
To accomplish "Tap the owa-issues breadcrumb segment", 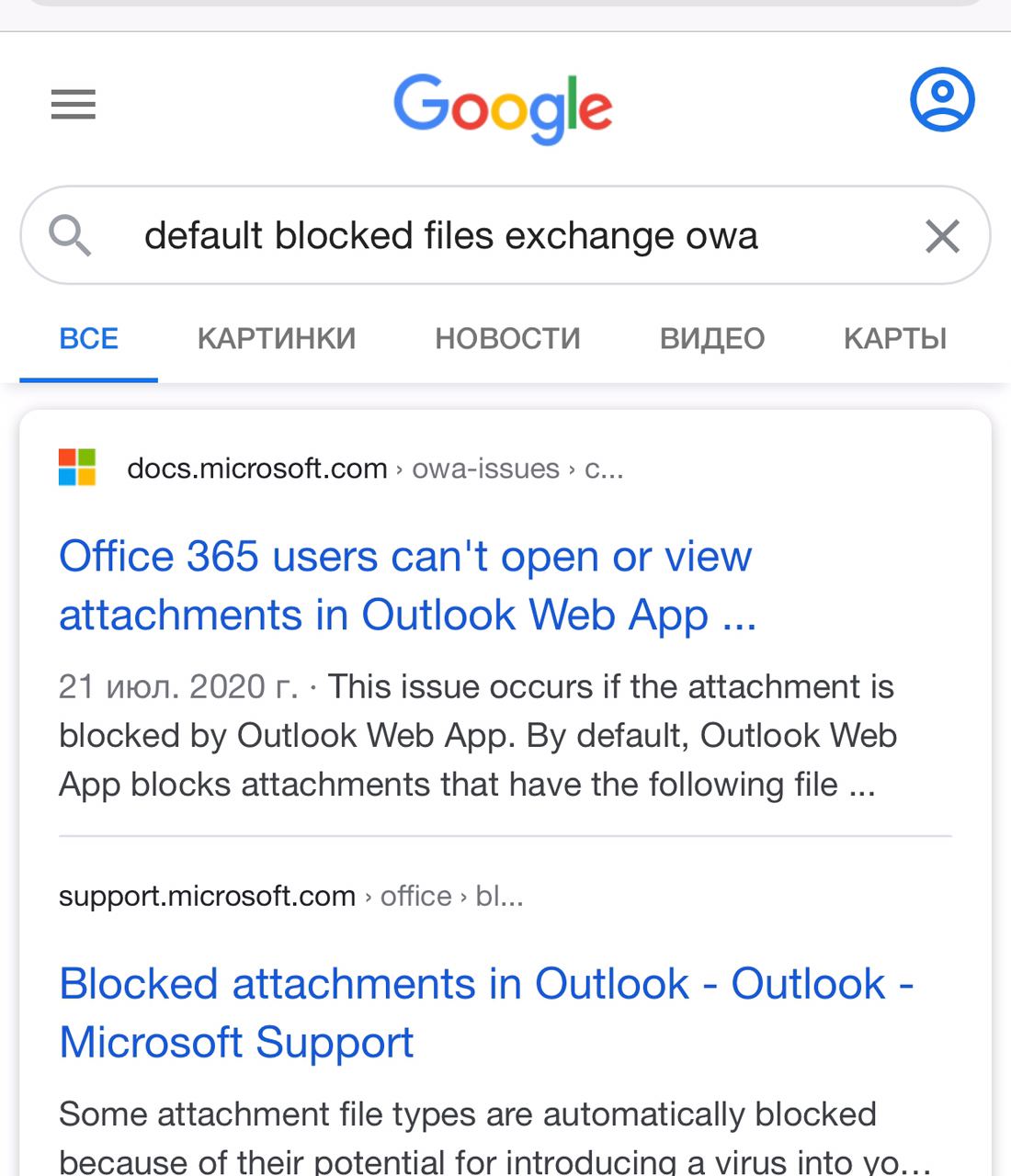I will [485, 469].
